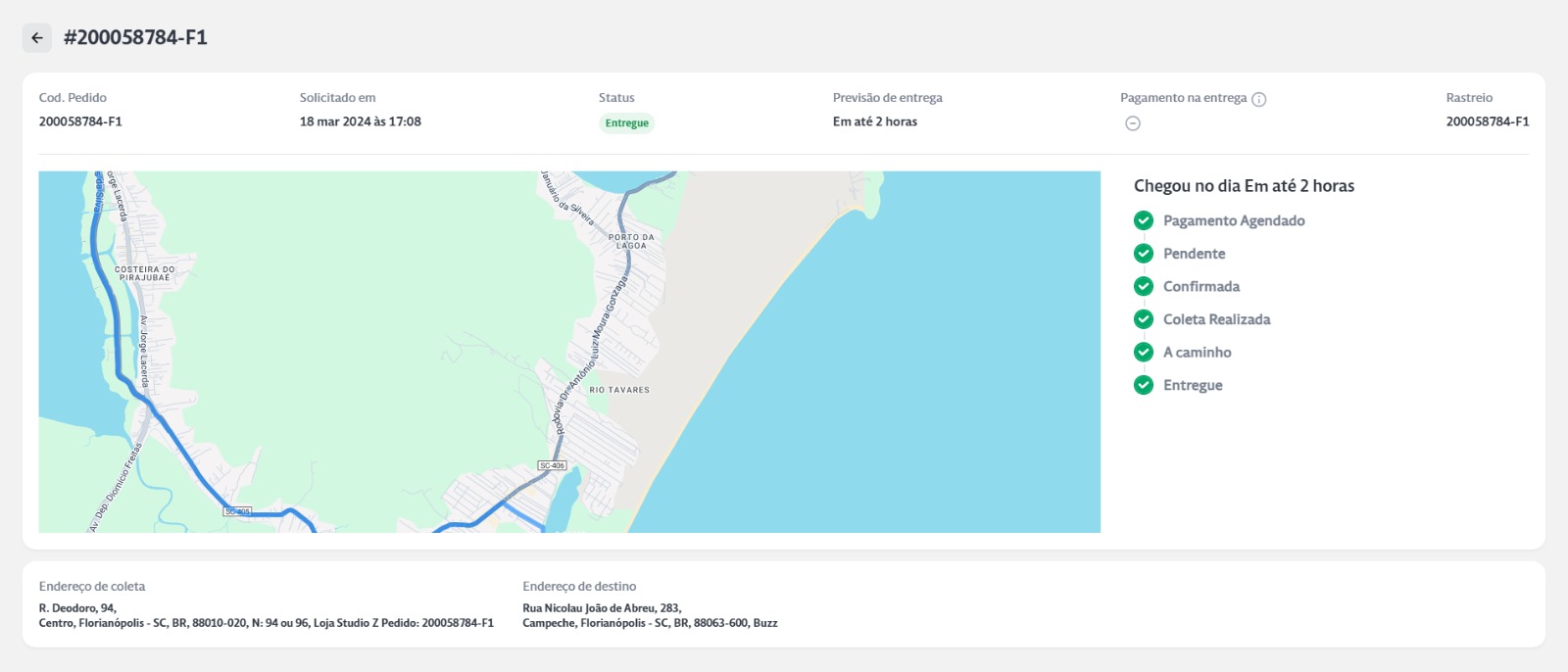This screenshot has width=1568, height=672.
Task: Click the payment on delivery info icon
Action: (x=1259, y=99)
